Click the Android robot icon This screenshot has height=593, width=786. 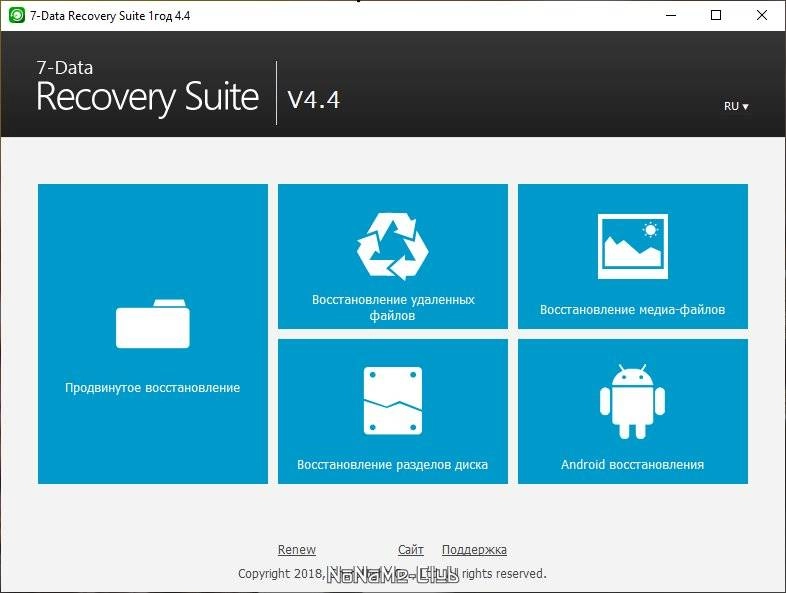[632, 402]
